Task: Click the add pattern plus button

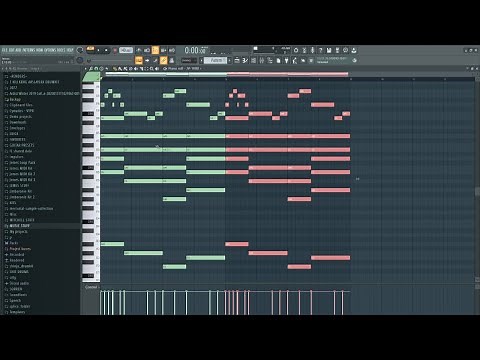Action: pyautogui.click(x=229, y=60)
